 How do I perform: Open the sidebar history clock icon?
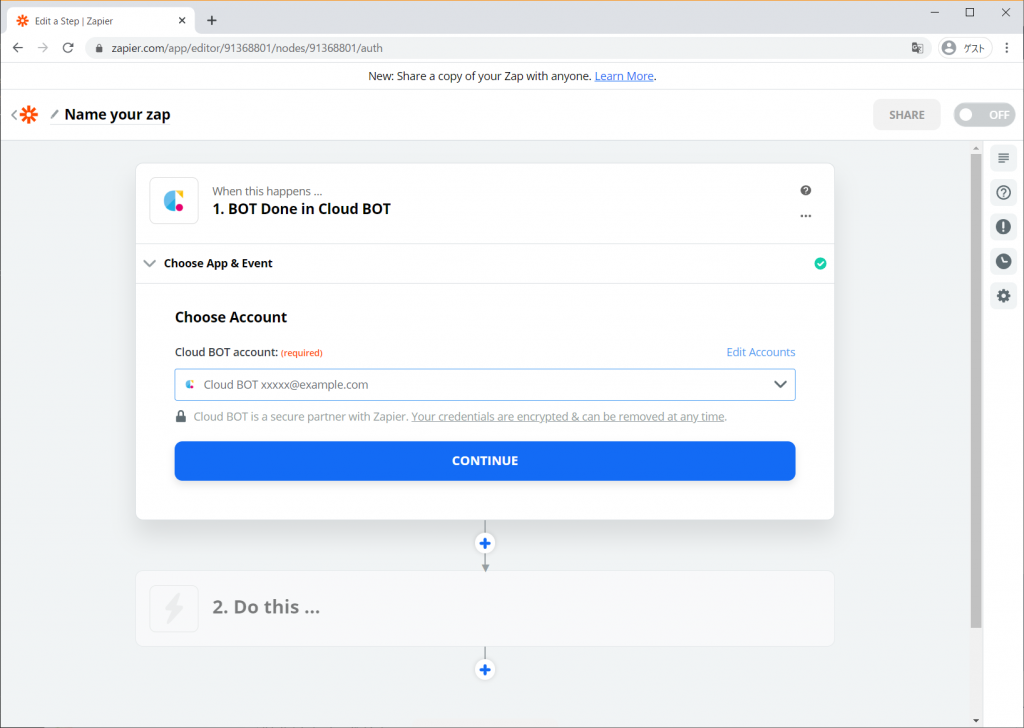coord(1003,261)
